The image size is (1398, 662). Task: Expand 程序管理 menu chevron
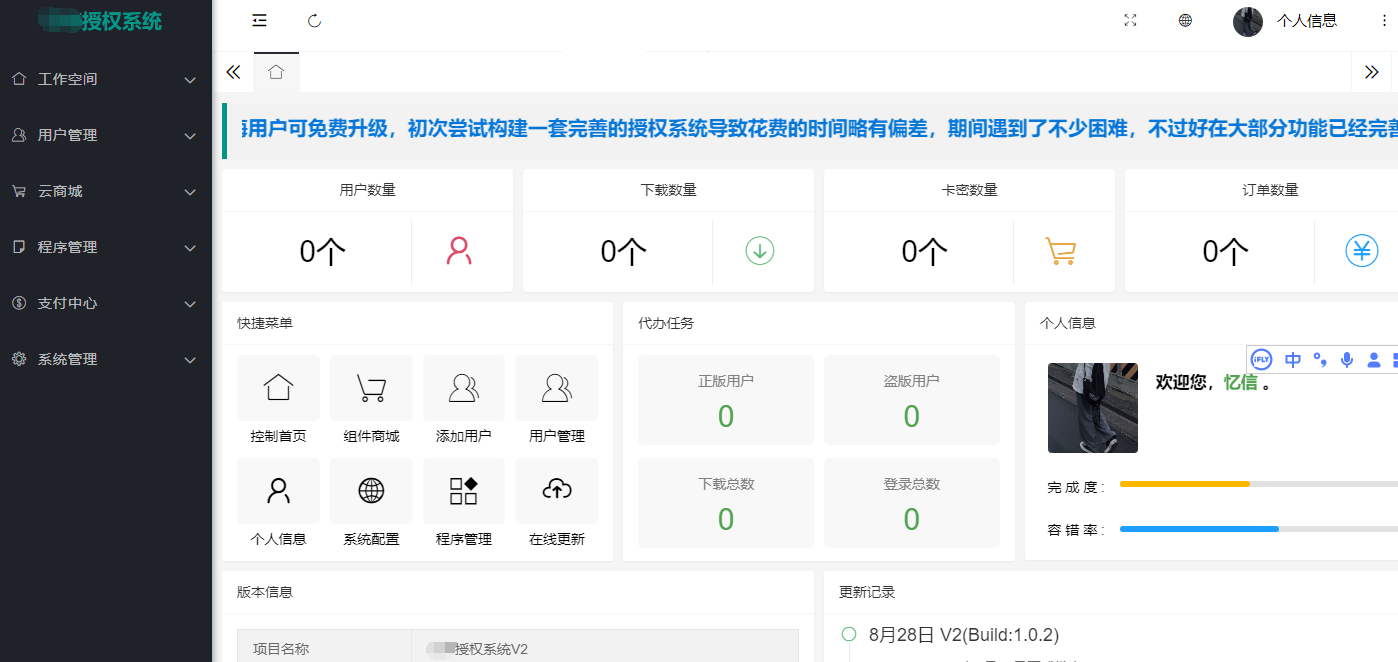(190, 248)
